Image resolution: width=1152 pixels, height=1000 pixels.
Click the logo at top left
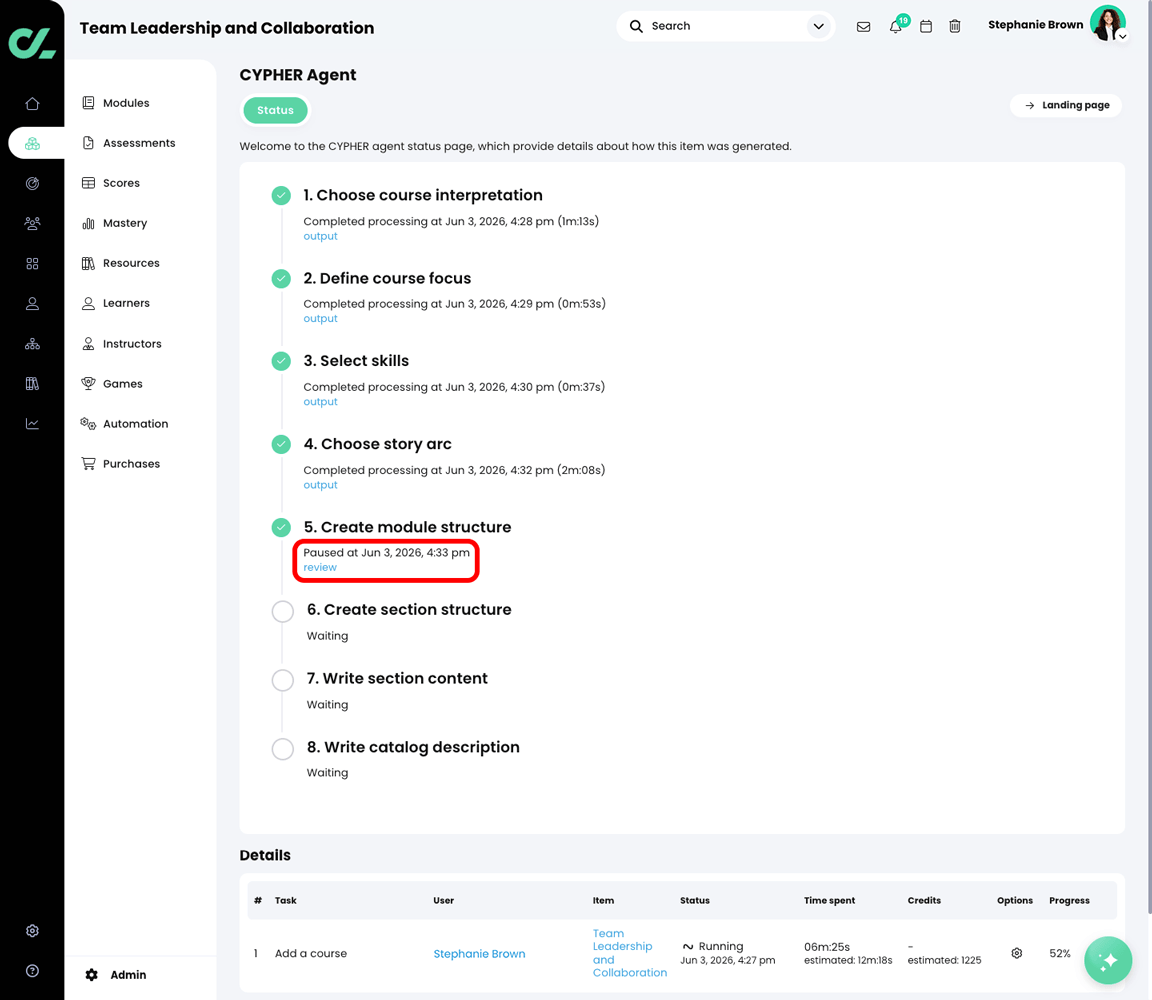(32, 43)
